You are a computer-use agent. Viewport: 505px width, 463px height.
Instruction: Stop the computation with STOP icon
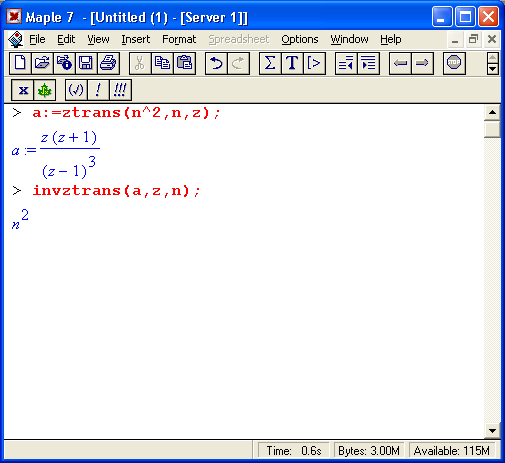(x=454, y=63)
